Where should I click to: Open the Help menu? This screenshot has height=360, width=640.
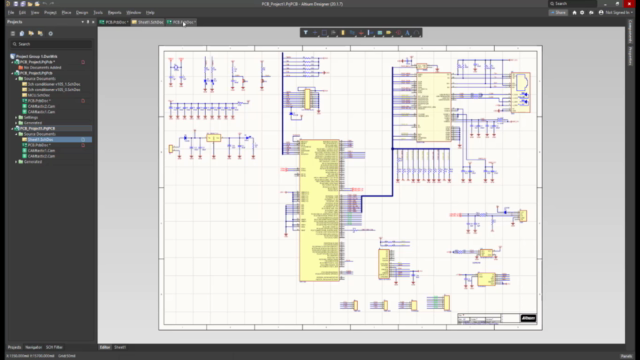point(150,13)
